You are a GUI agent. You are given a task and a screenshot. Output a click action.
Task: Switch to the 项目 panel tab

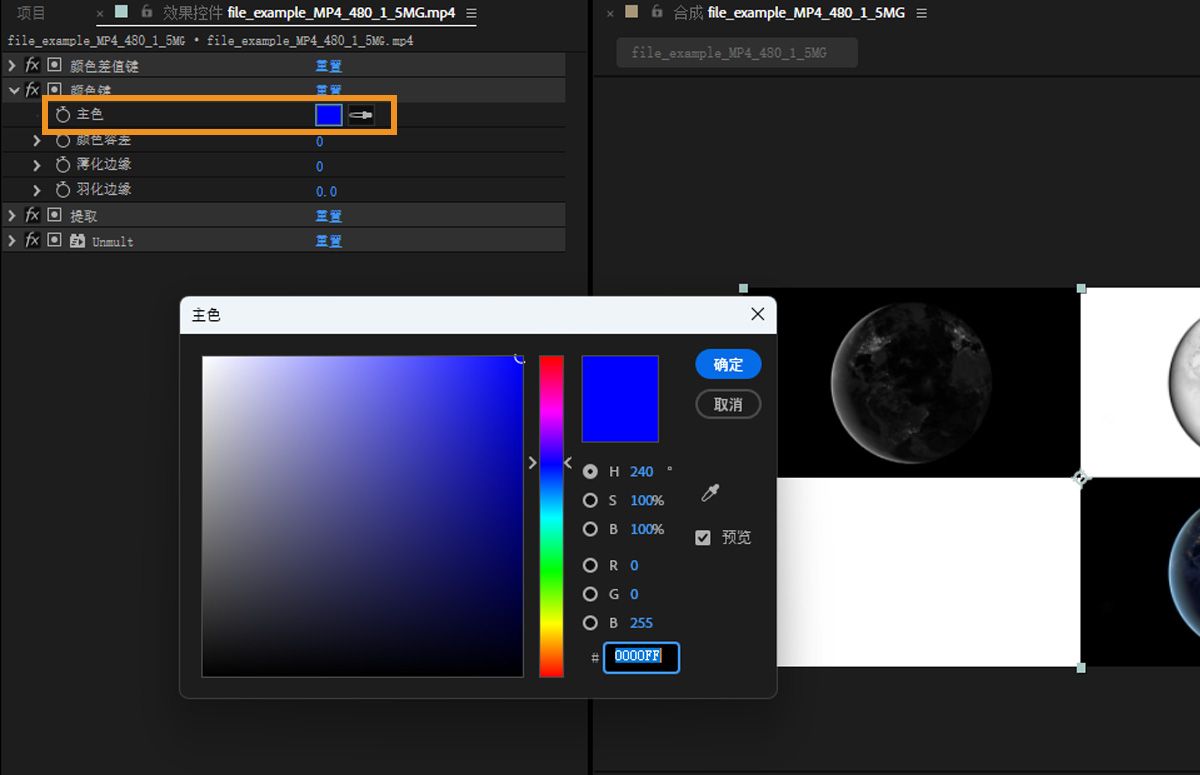31,13
